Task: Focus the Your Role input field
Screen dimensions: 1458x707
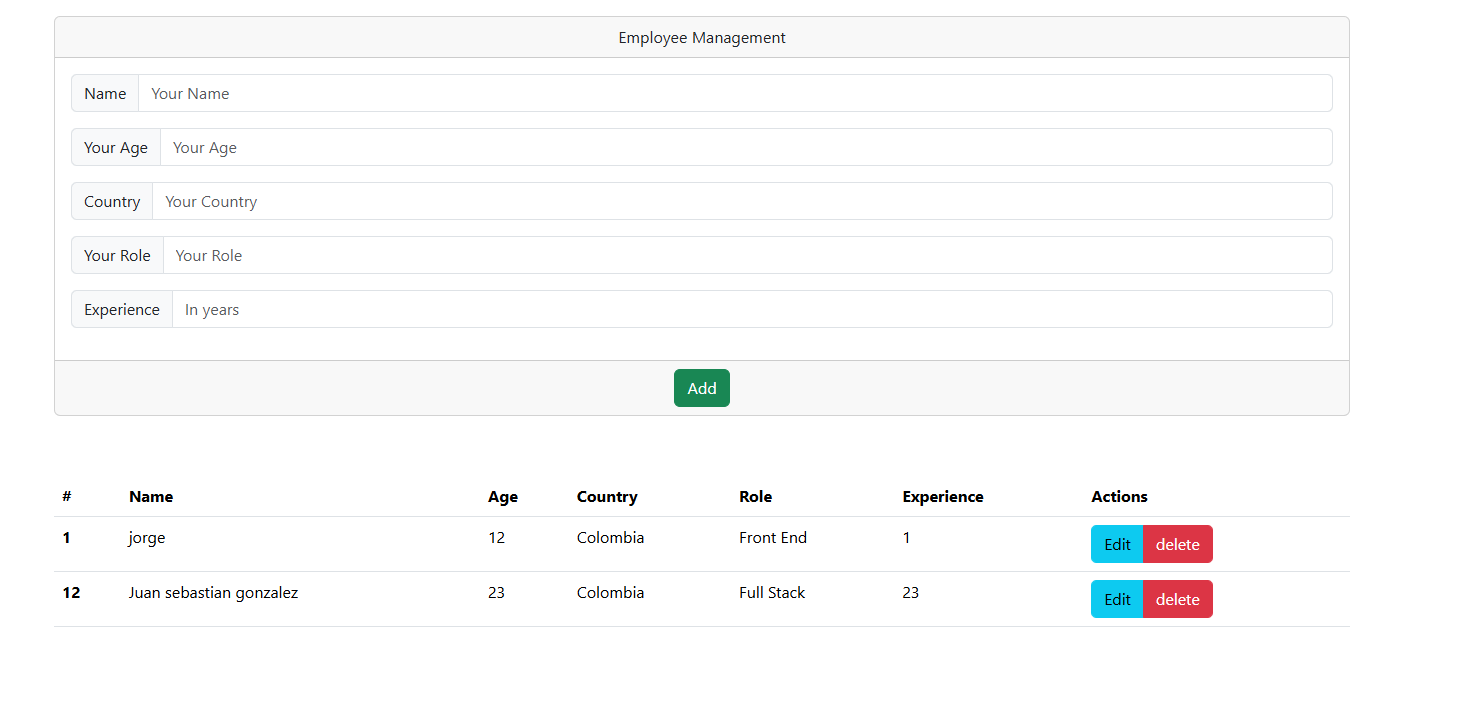Action: (748, 255)
